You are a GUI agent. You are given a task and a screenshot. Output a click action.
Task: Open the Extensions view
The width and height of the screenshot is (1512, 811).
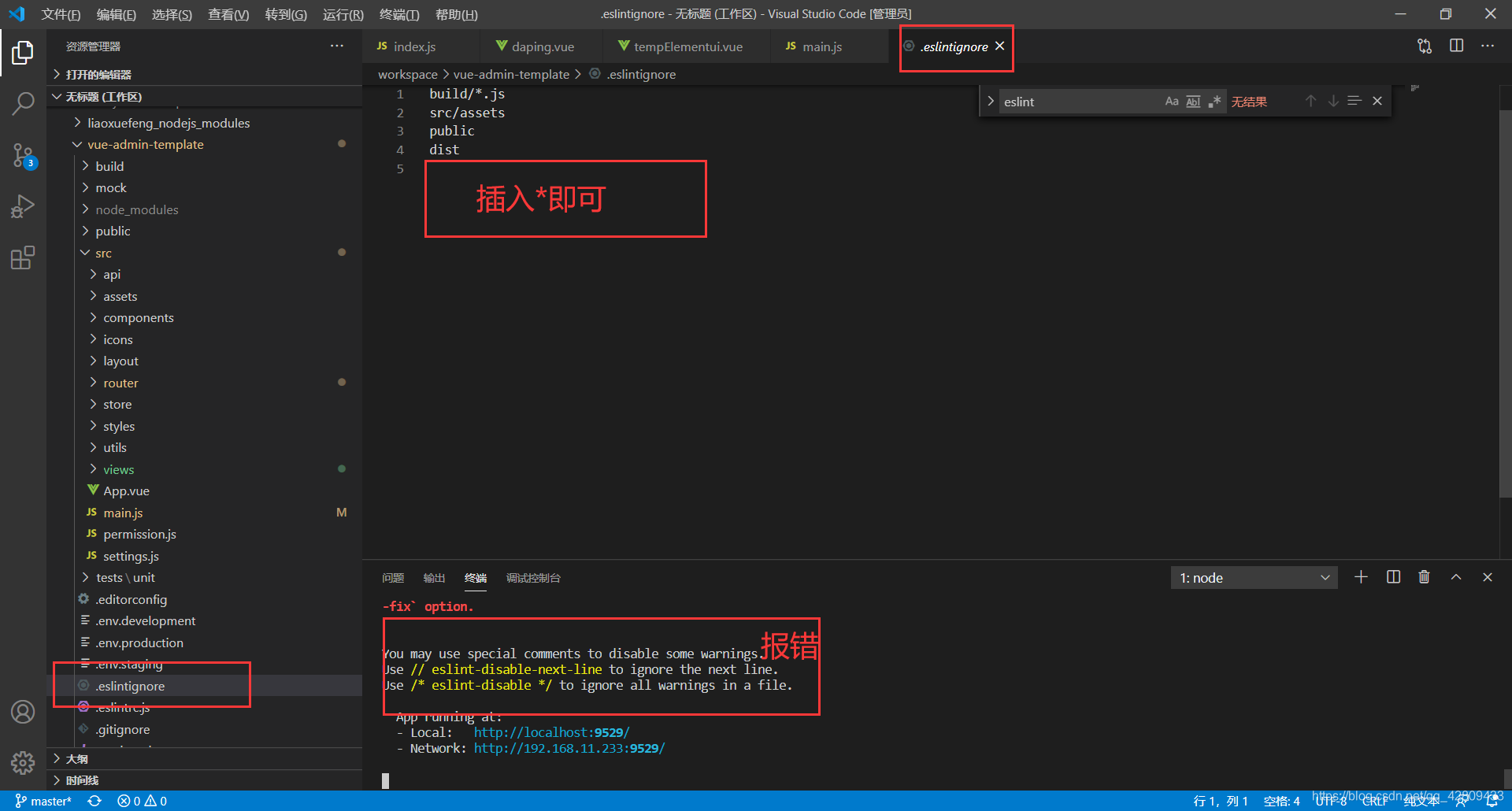(x=23, y=257)
